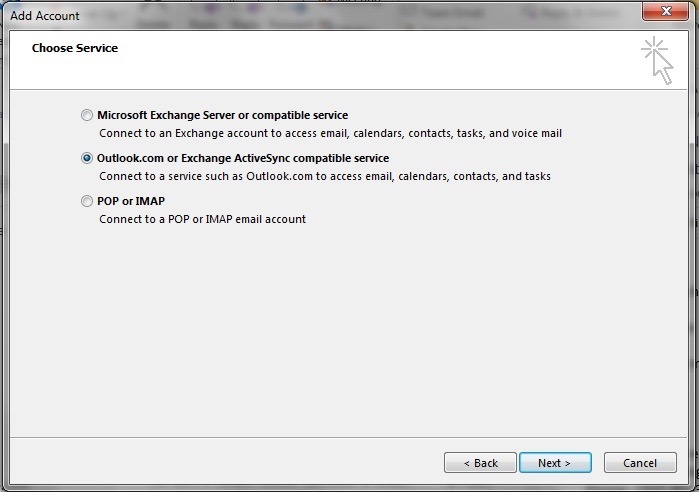The image size is (699, 492).
Task: Click 'Connect to an Exchange account' description text
Action: point(330,133)
